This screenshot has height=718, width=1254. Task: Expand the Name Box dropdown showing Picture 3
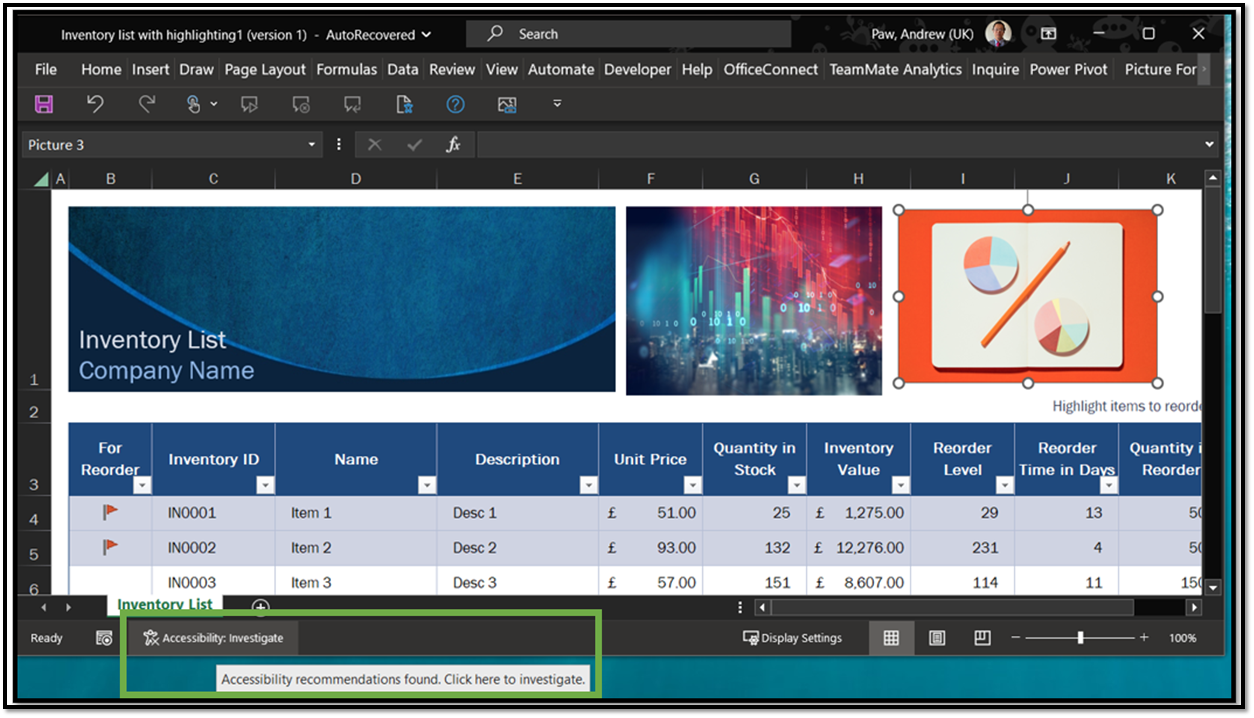[312, 145]
